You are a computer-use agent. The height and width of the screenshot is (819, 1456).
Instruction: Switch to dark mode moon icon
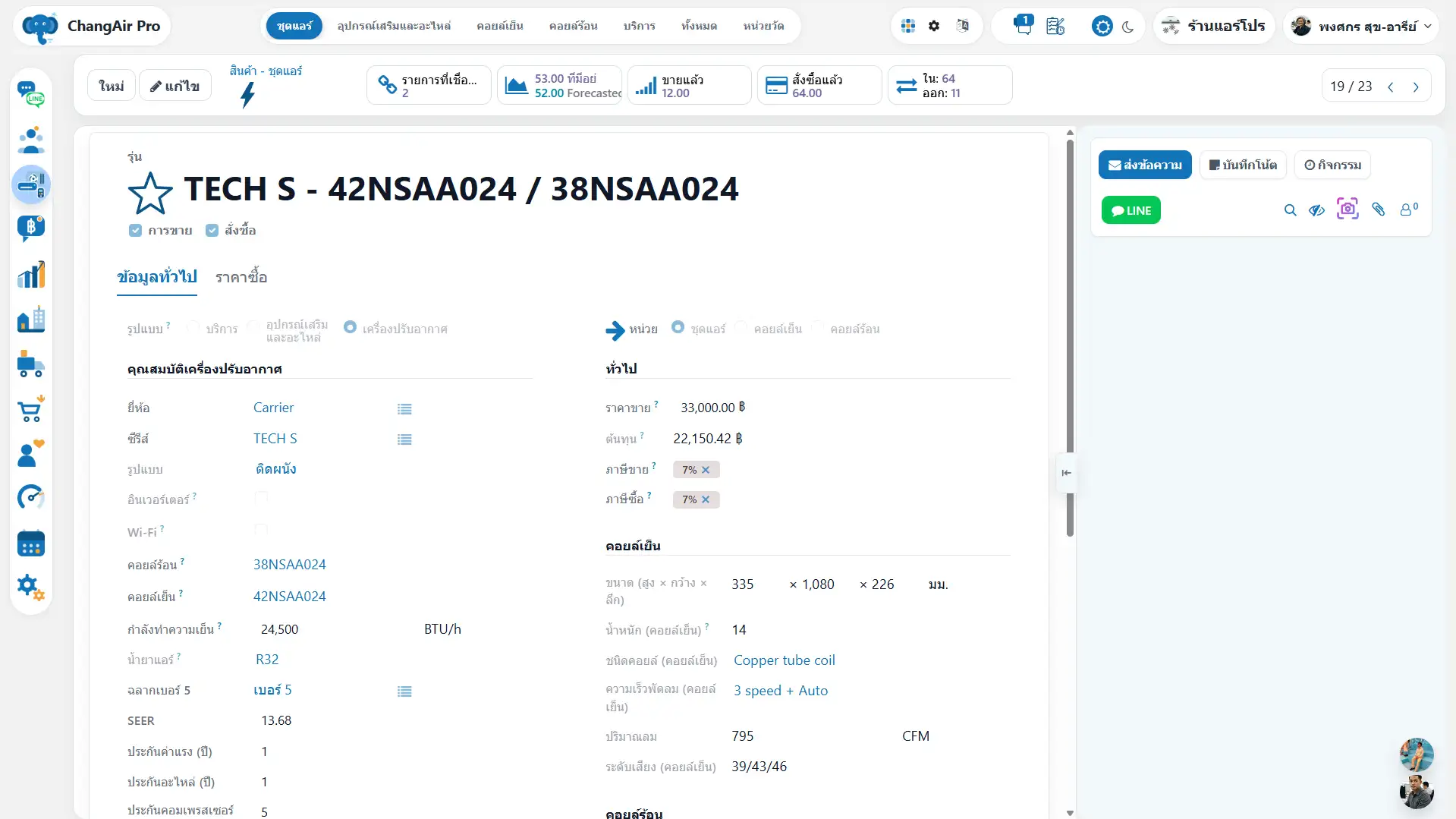1128,27
